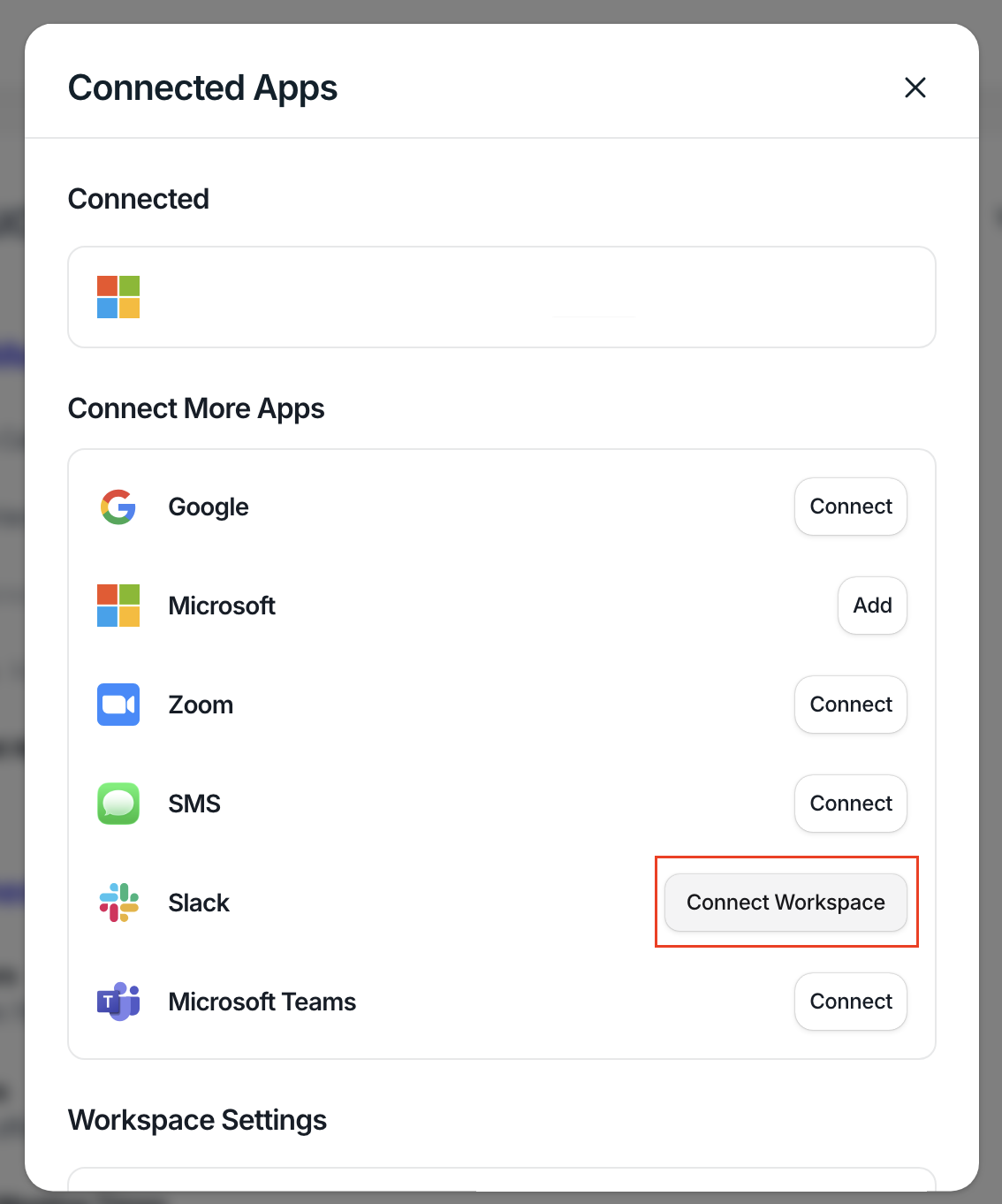Connect the Zoom app

pyautogui.click(x=851, y=705)
